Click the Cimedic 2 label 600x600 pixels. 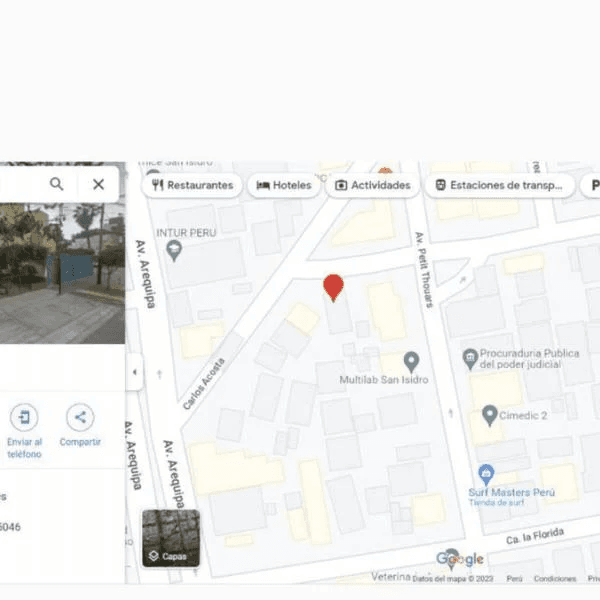523,416
